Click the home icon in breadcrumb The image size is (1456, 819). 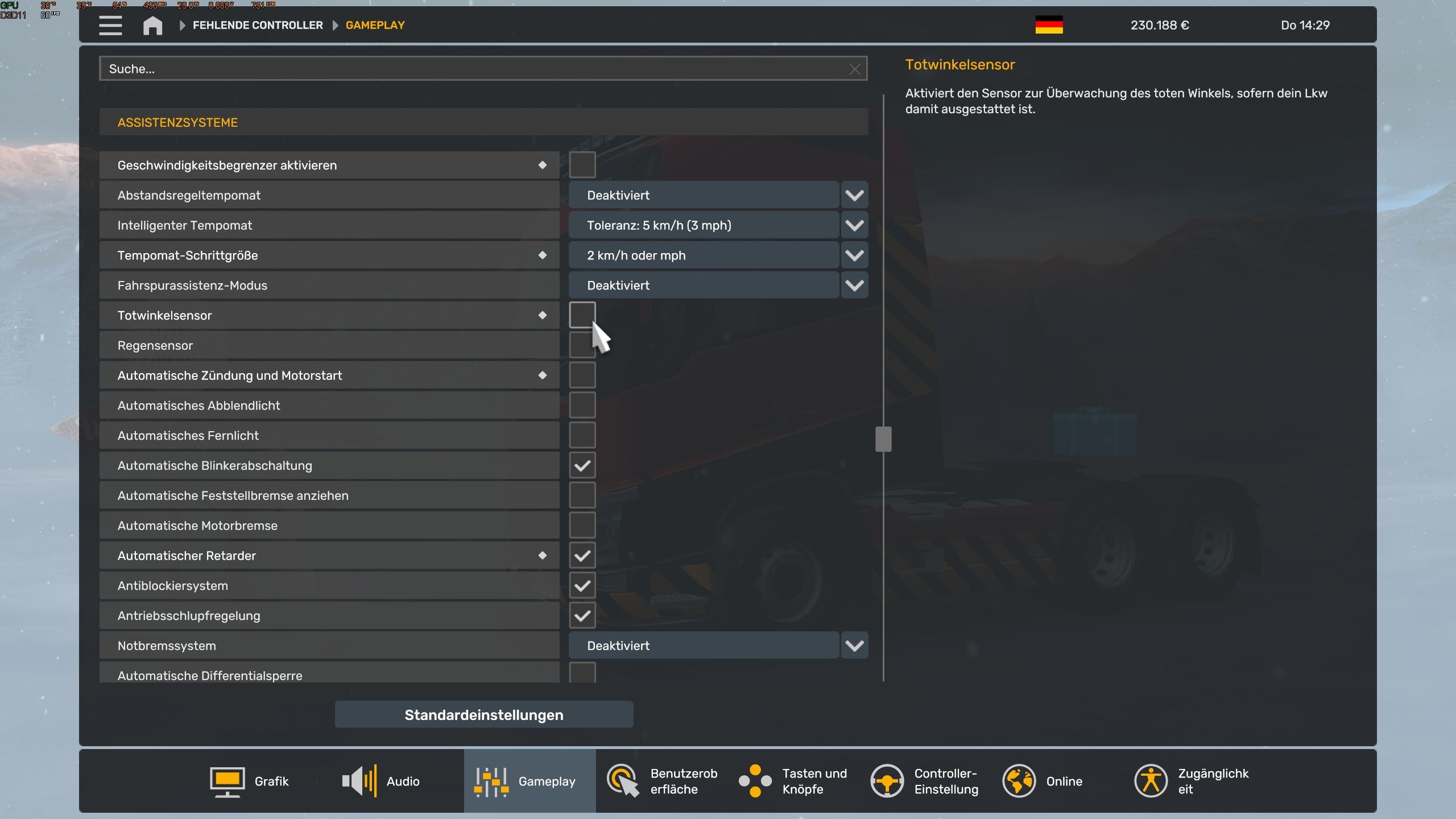point(152,26)
